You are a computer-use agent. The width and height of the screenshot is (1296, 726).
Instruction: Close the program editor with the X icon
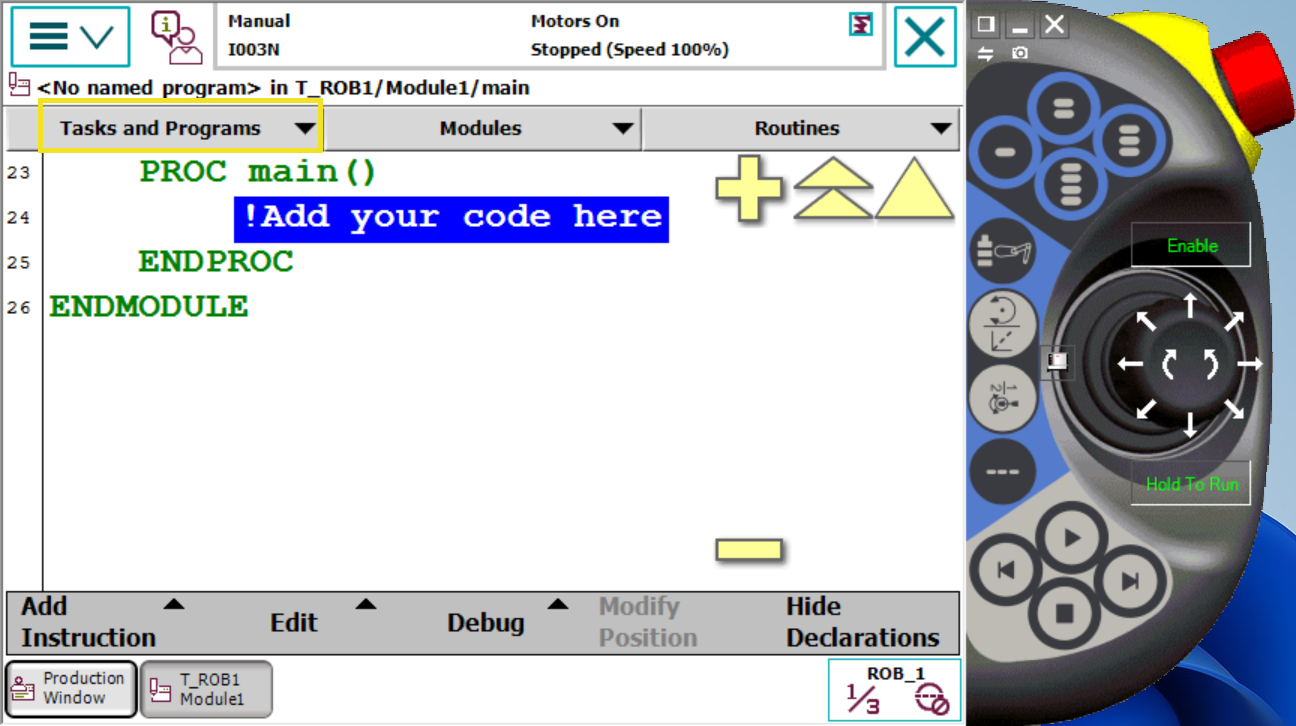924,37
